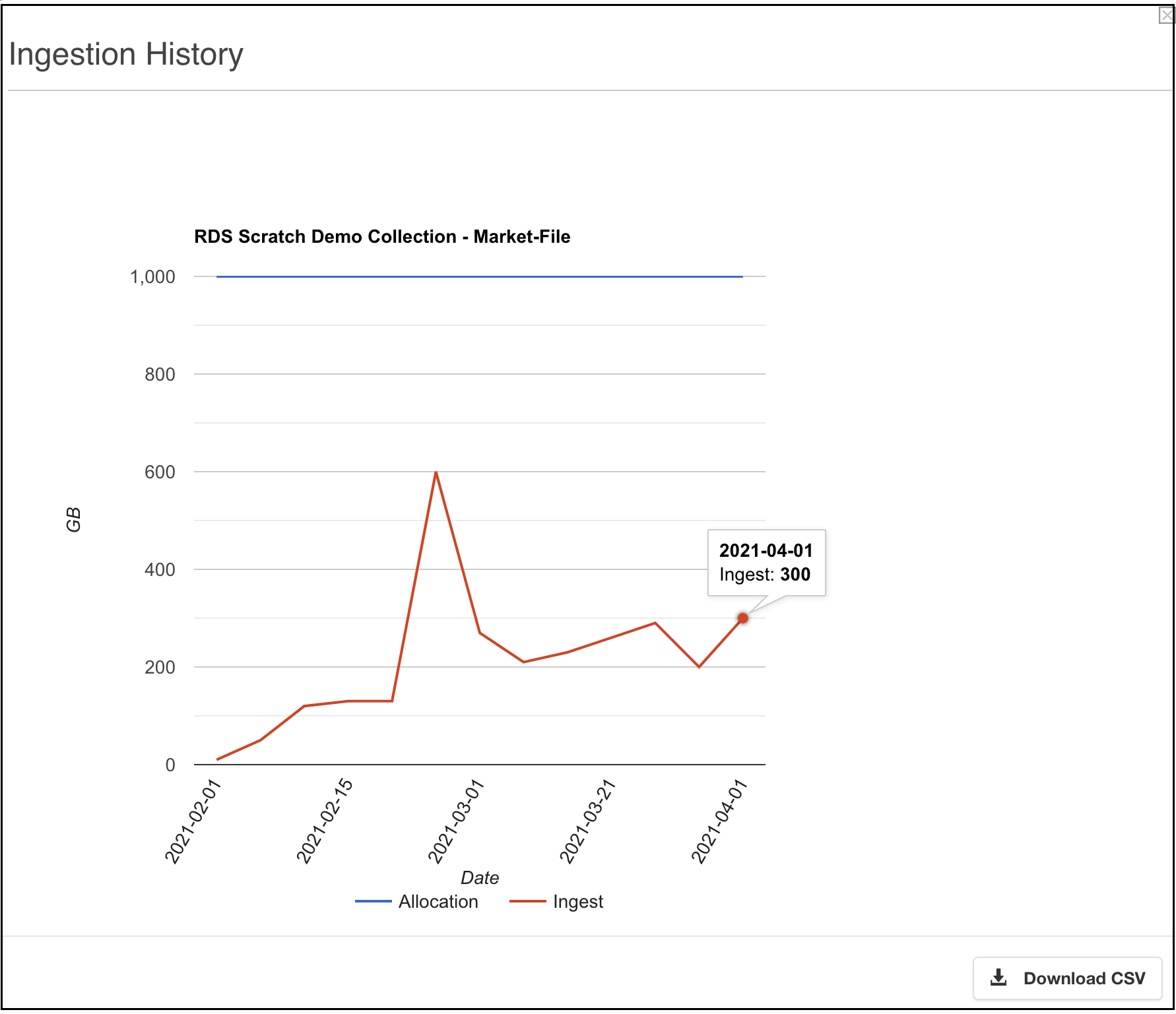The width and height of the screenshot is (1176, 1014).
Task: Click the 2021-03-21 date axis label
Action: coord(587,821)
